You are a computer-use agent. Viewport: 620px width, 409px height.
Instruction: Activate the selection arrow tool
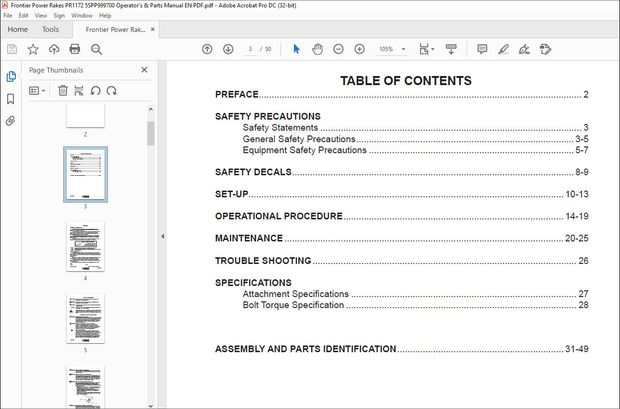pyautogui.click(x=297, y=49)
